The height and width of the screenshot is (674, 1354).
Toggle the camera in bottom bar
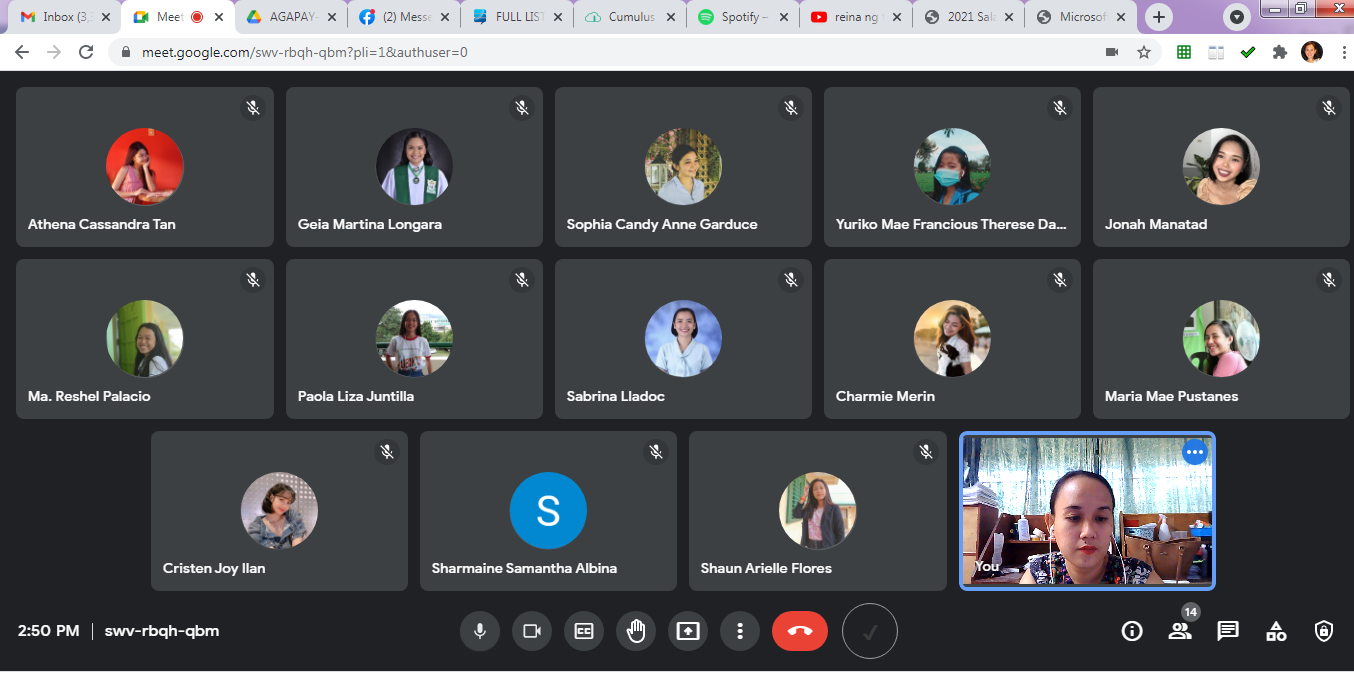532,631
